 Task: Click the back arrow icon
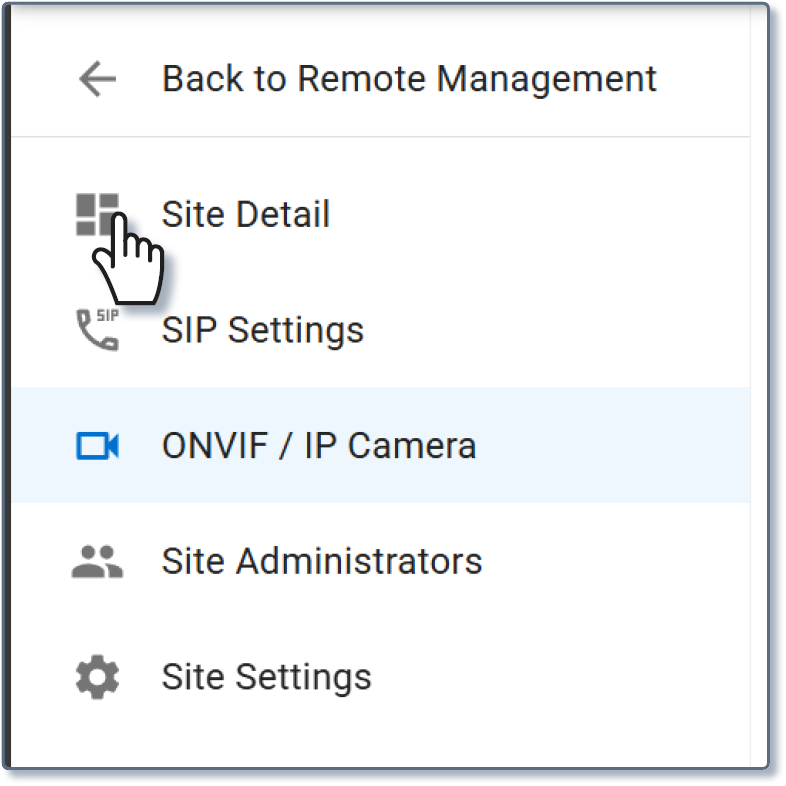[x=98, y=79]
